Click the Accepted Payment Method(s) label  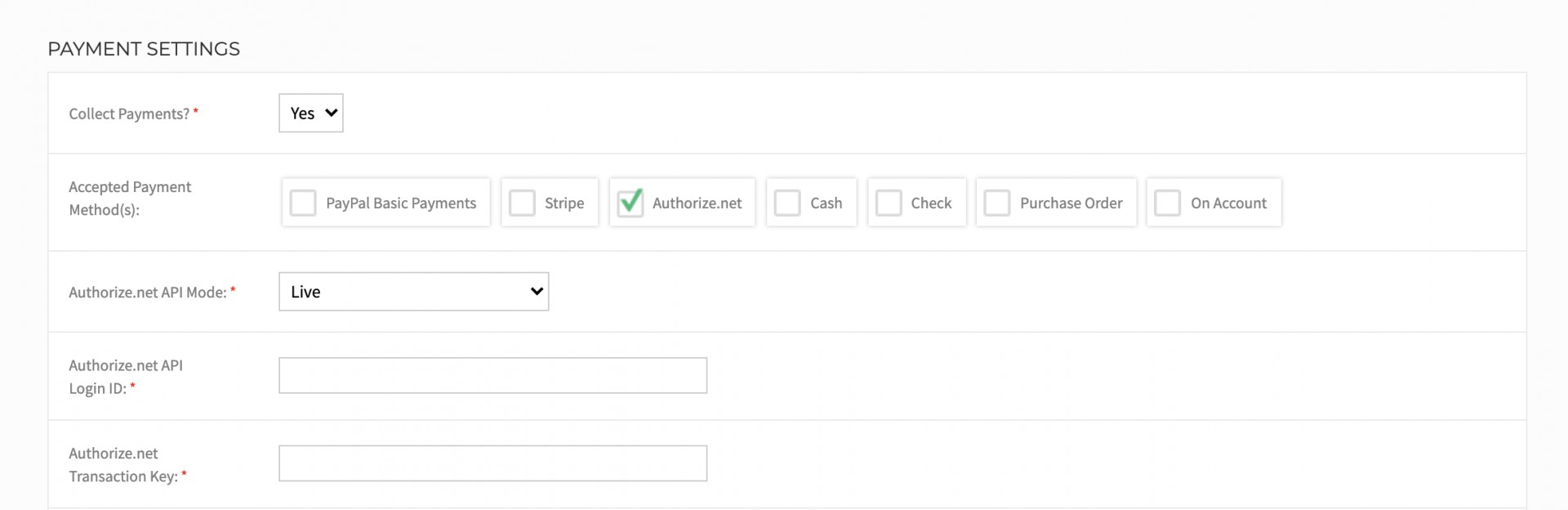[130, 198]
